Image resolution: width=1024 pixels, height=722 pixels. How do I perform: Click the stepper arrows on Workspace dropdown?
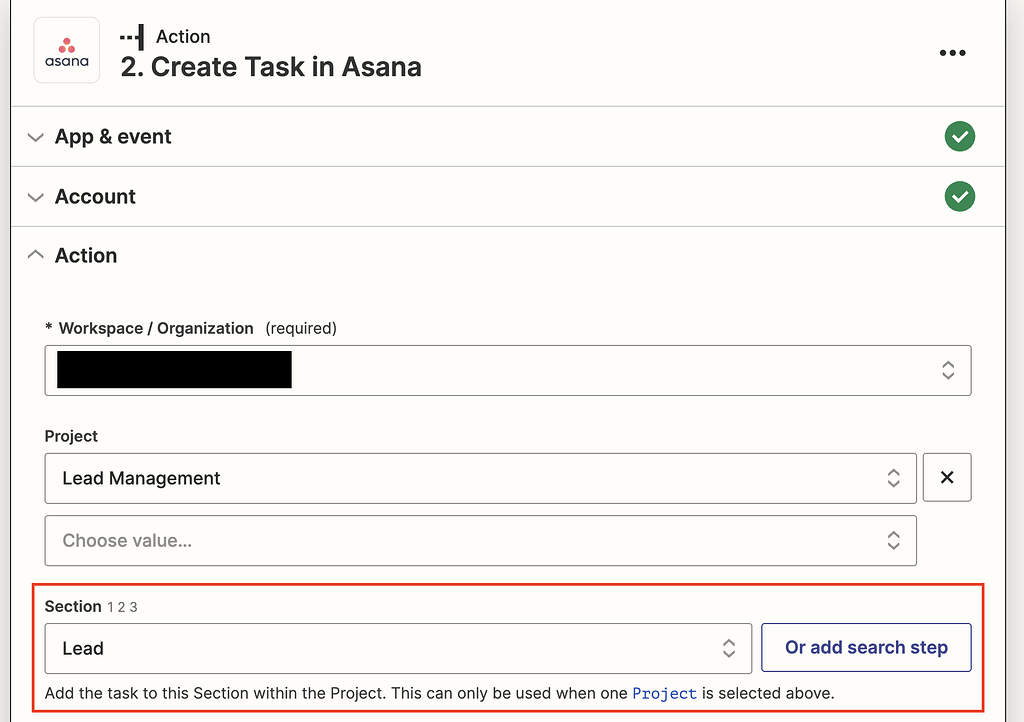(x=947, y=370)
